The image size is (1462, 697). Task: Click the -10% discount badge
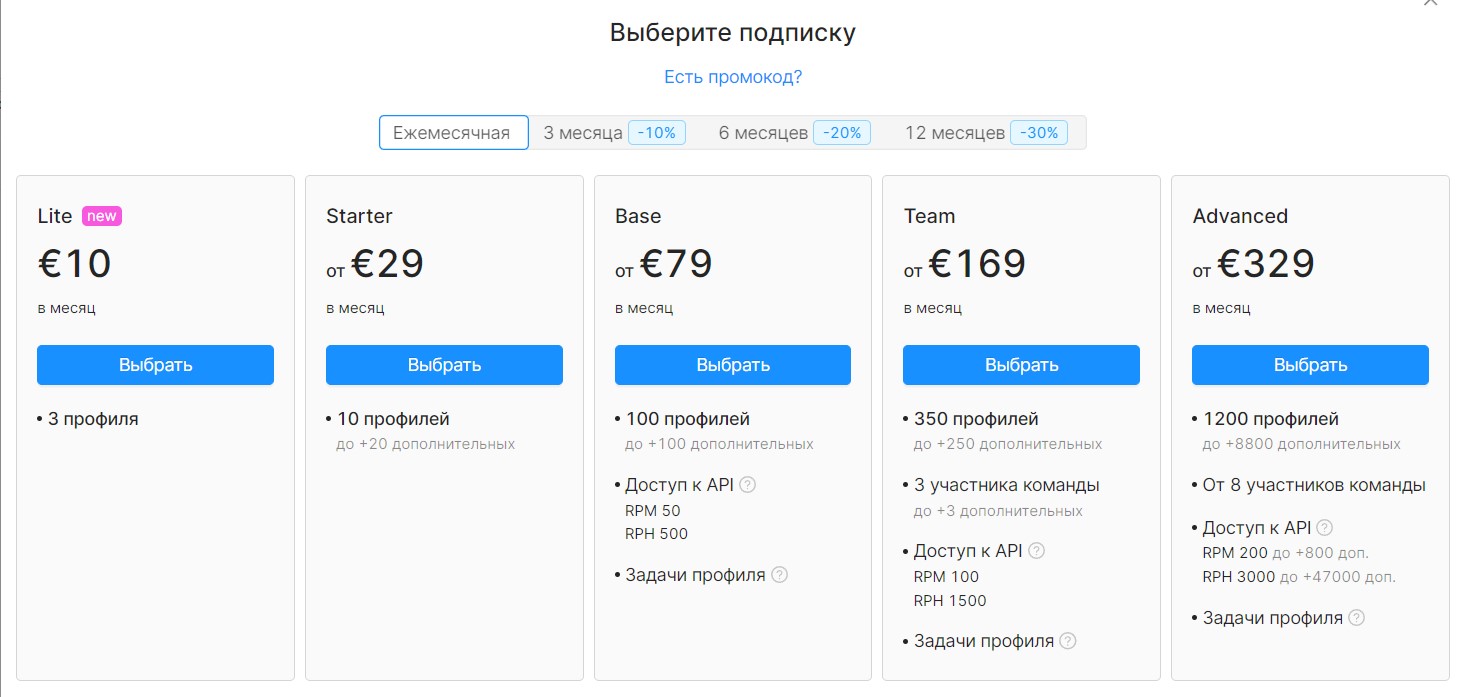657,133
